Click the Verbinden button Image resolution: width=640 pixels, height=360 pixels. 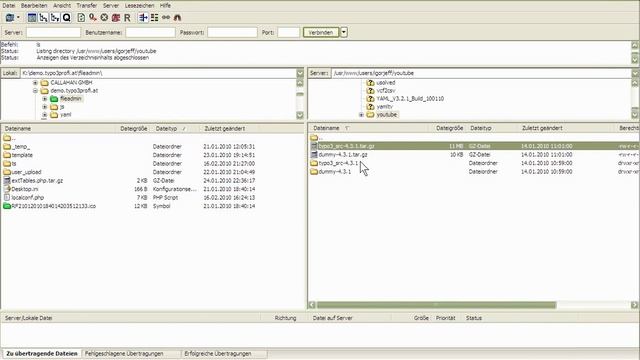click(321, 32)
